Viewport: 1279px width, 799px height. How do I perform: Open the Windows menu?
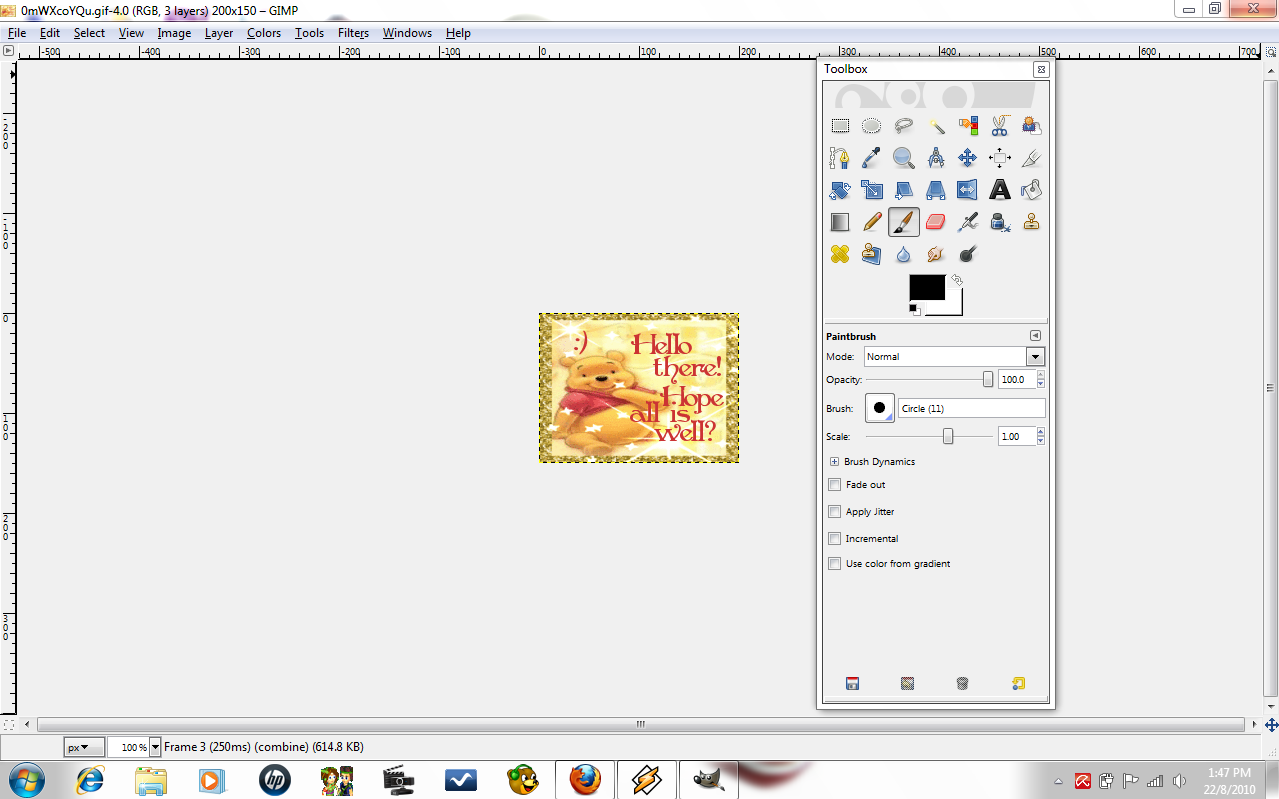(407, 33)
